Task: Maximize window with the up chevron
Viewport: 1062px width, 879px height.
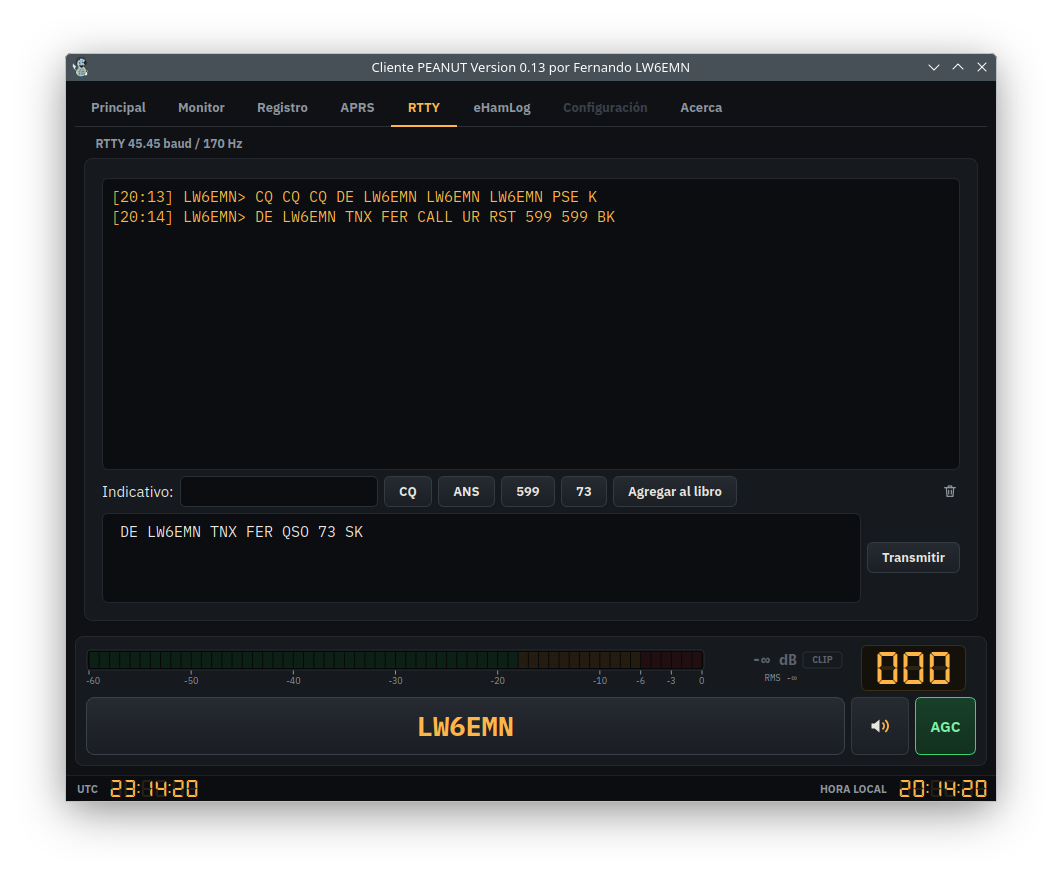Action: tap(958, 67)
